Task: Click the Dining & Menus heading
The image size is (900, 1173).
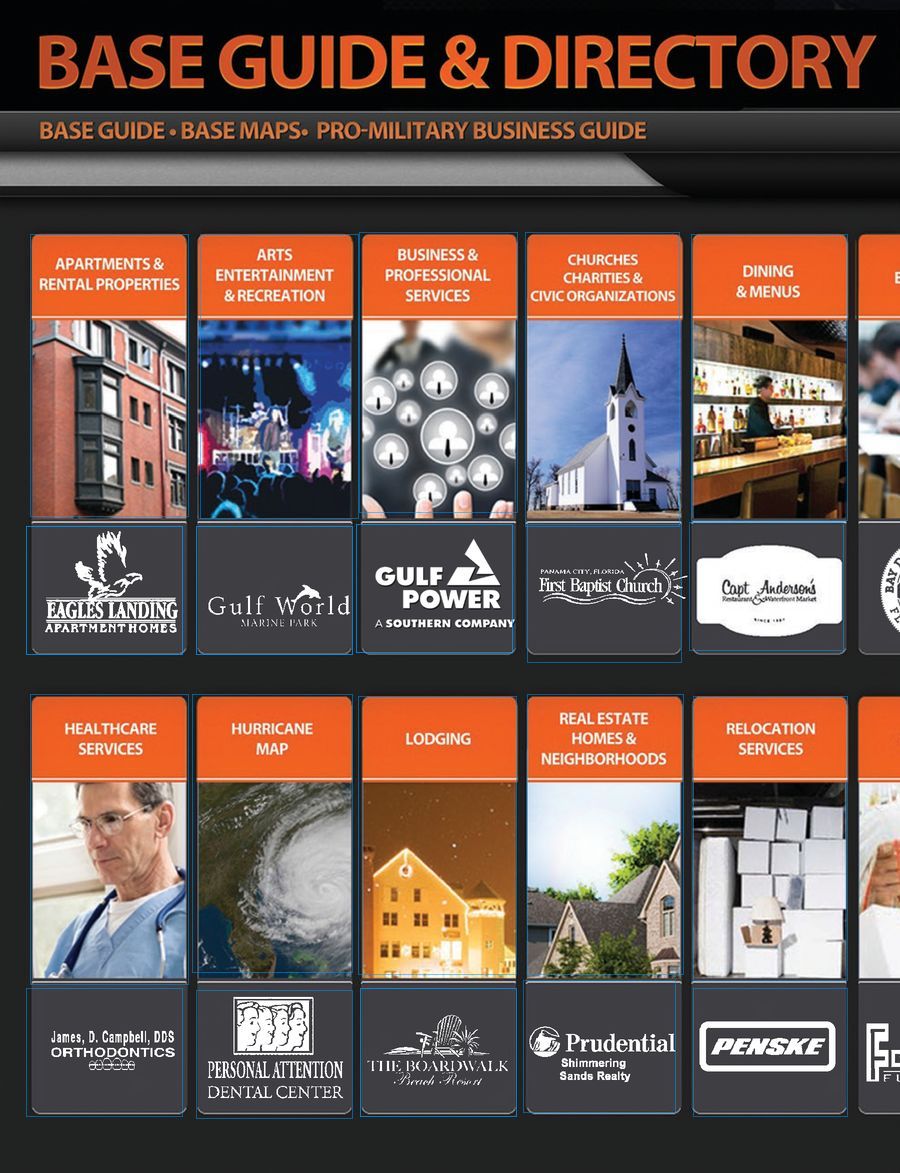Action: tap(768, 281)
